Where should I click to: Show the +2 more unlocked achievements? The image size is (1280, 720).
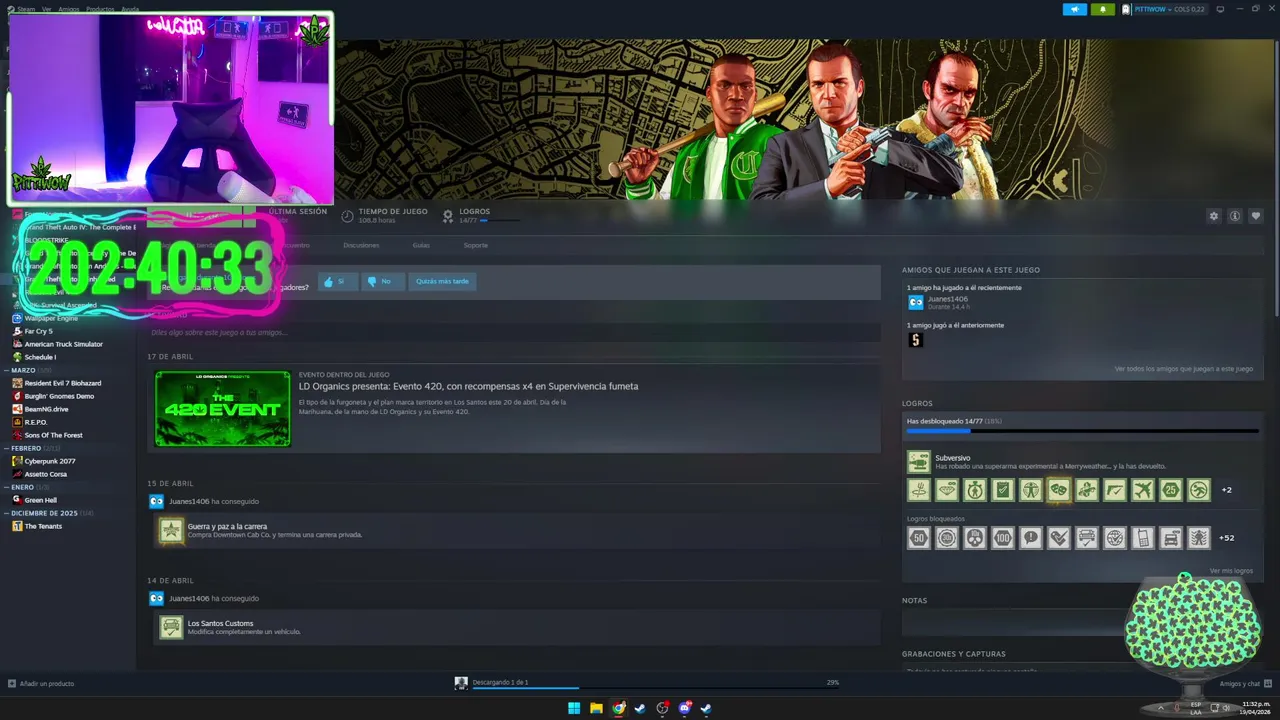tap(1226, 490)
